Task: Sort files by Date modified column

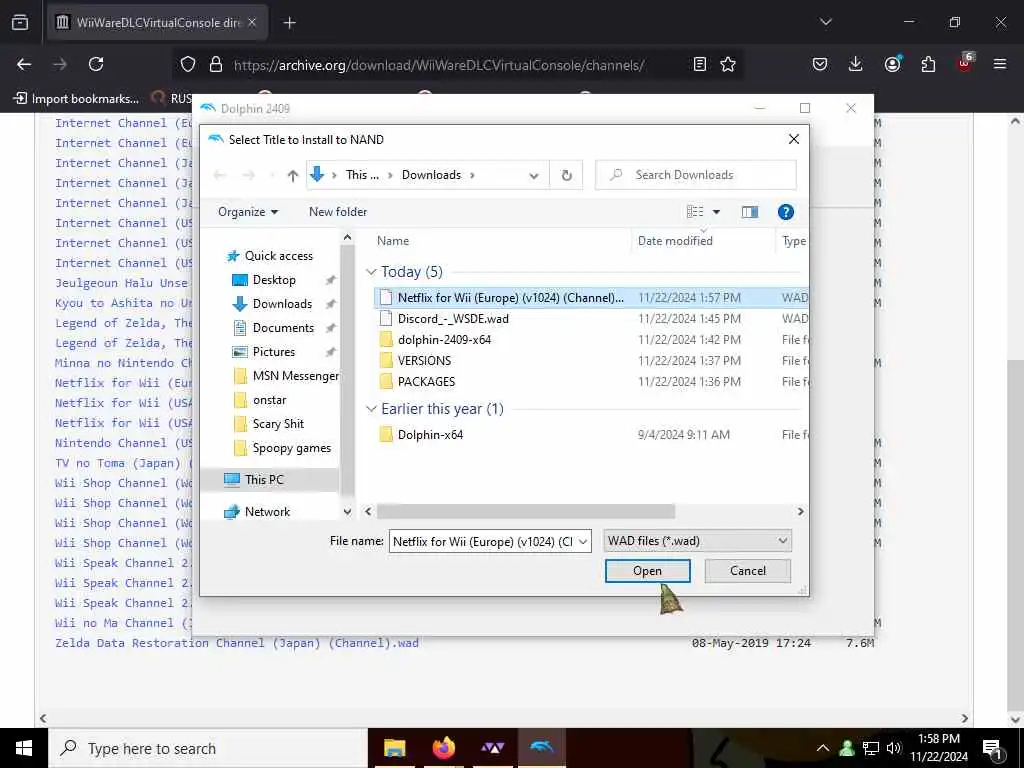Action: 675,241
